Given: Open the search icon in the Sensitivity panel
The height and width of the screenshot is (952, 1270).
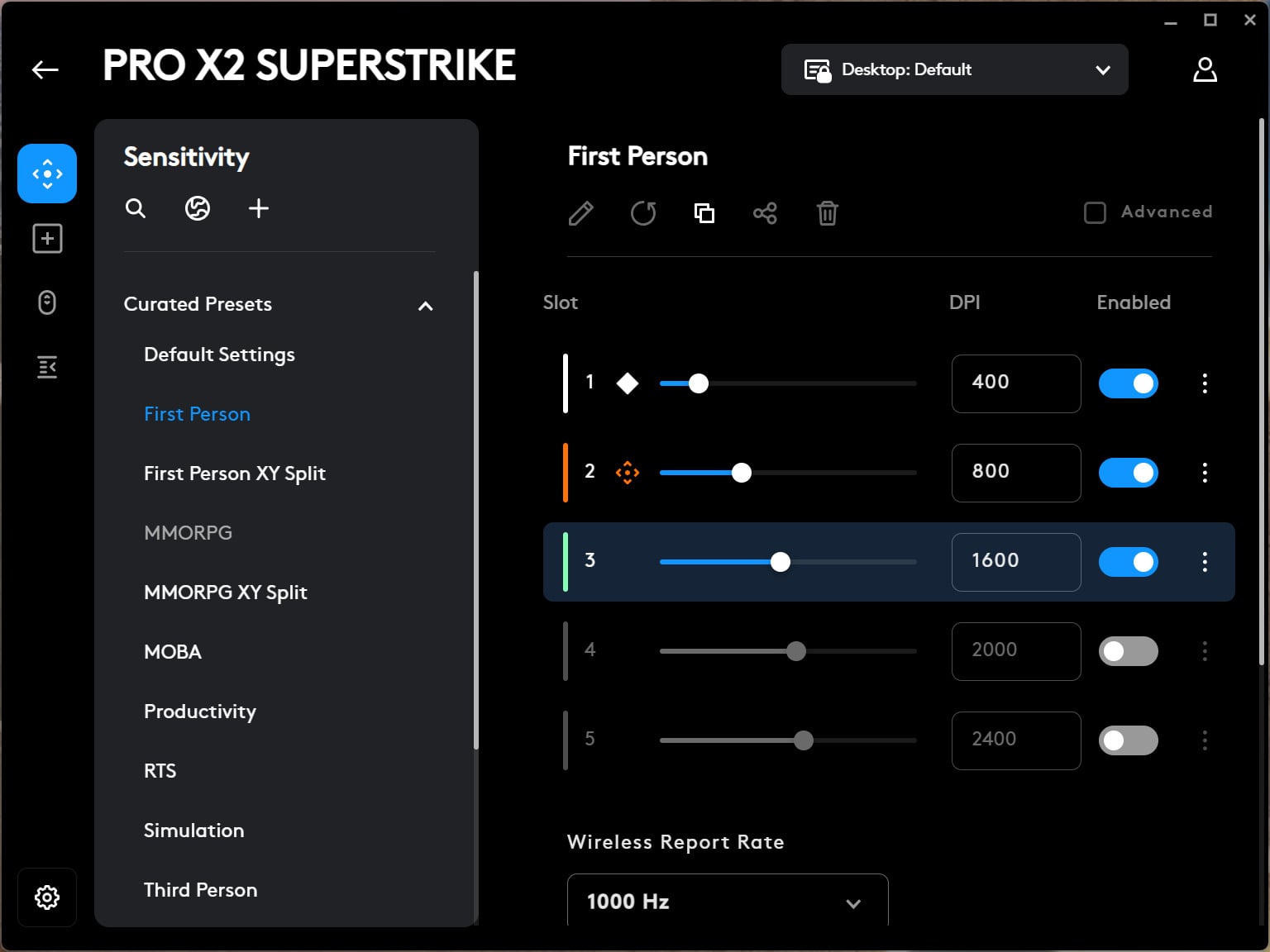Looking at the screenshot, I should point(136,208).
